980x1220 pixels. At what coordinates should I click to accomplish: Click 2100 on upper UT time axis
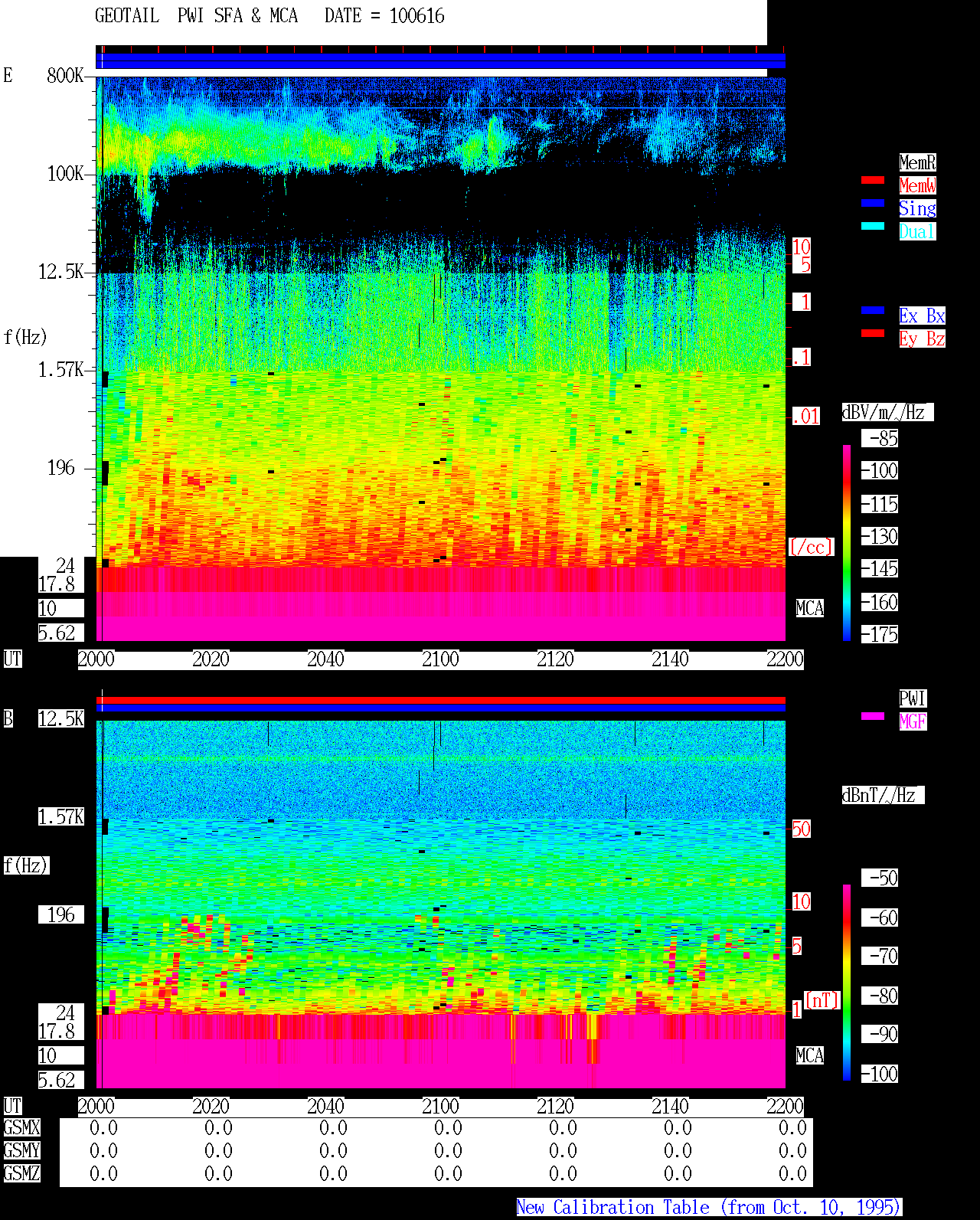(x=441, y=659)
